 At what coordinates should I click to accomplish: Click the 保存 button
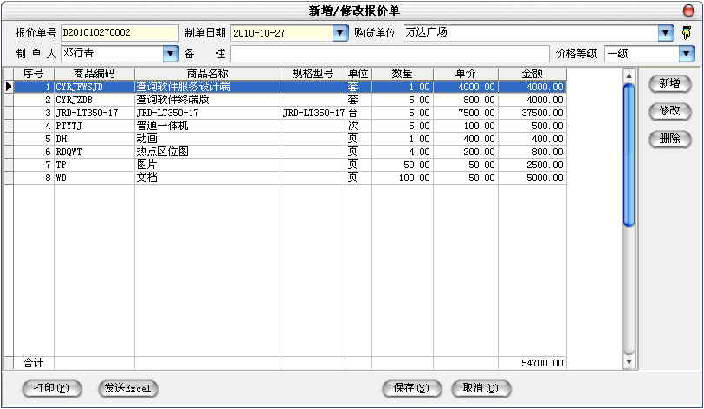(x=412, y=388)
